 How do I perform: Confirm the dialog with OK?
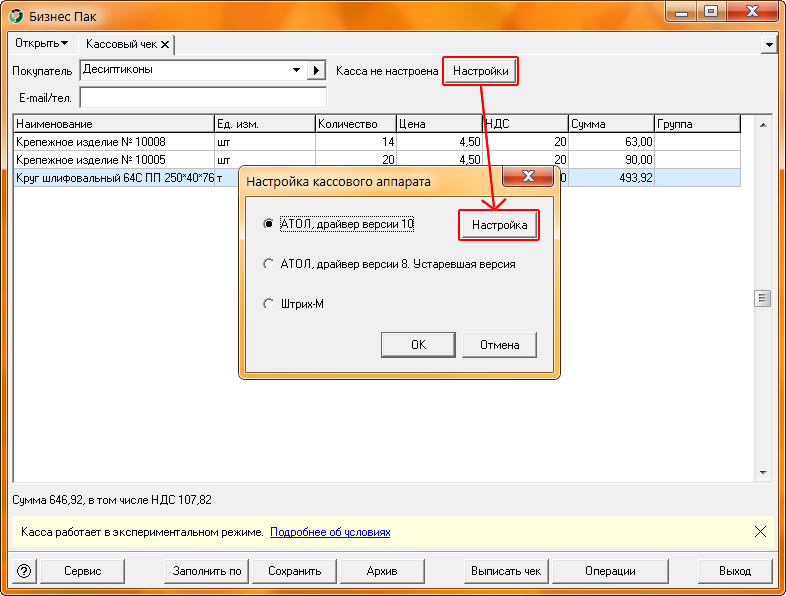418,344
